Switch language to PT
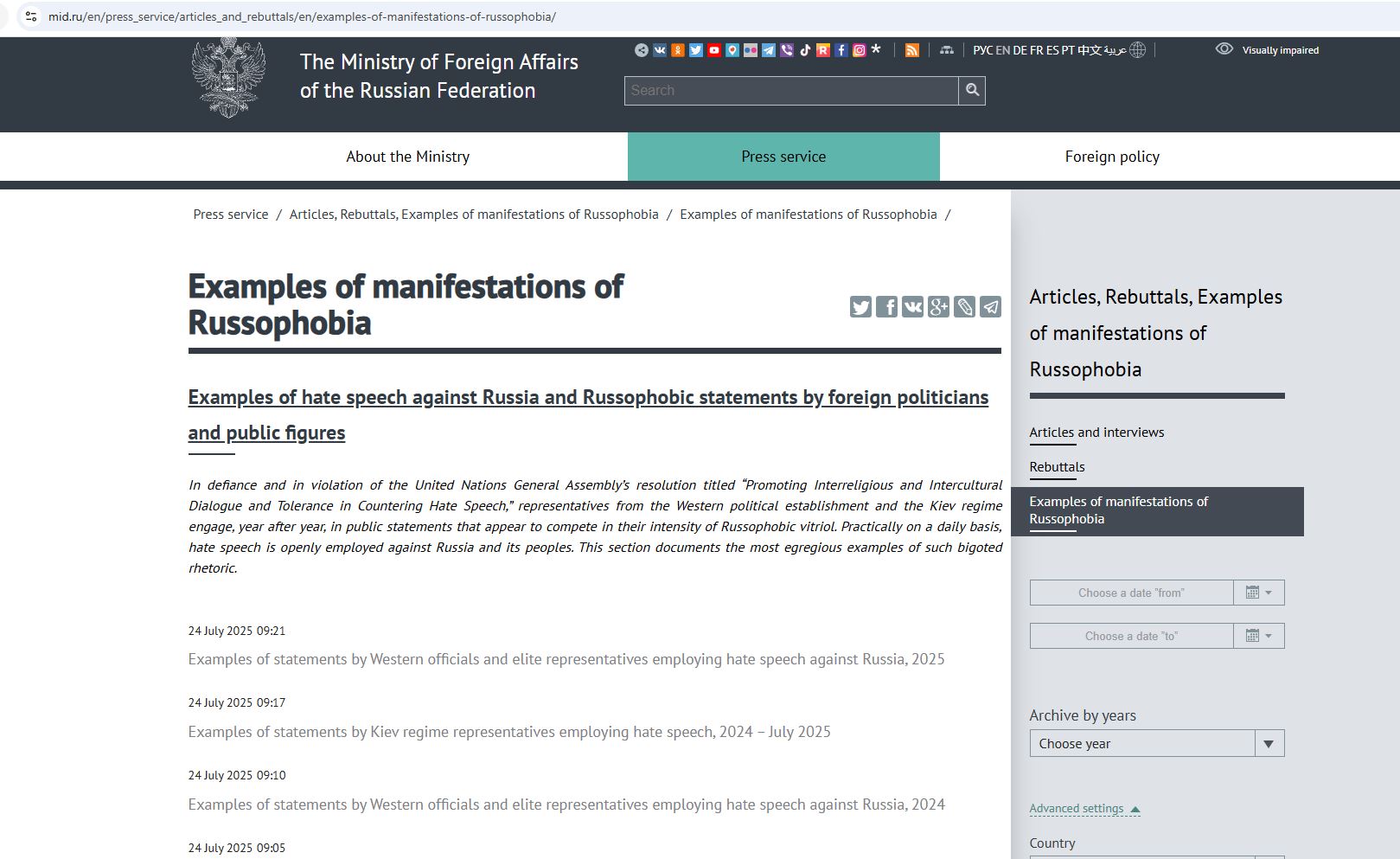 (1068, 50)
